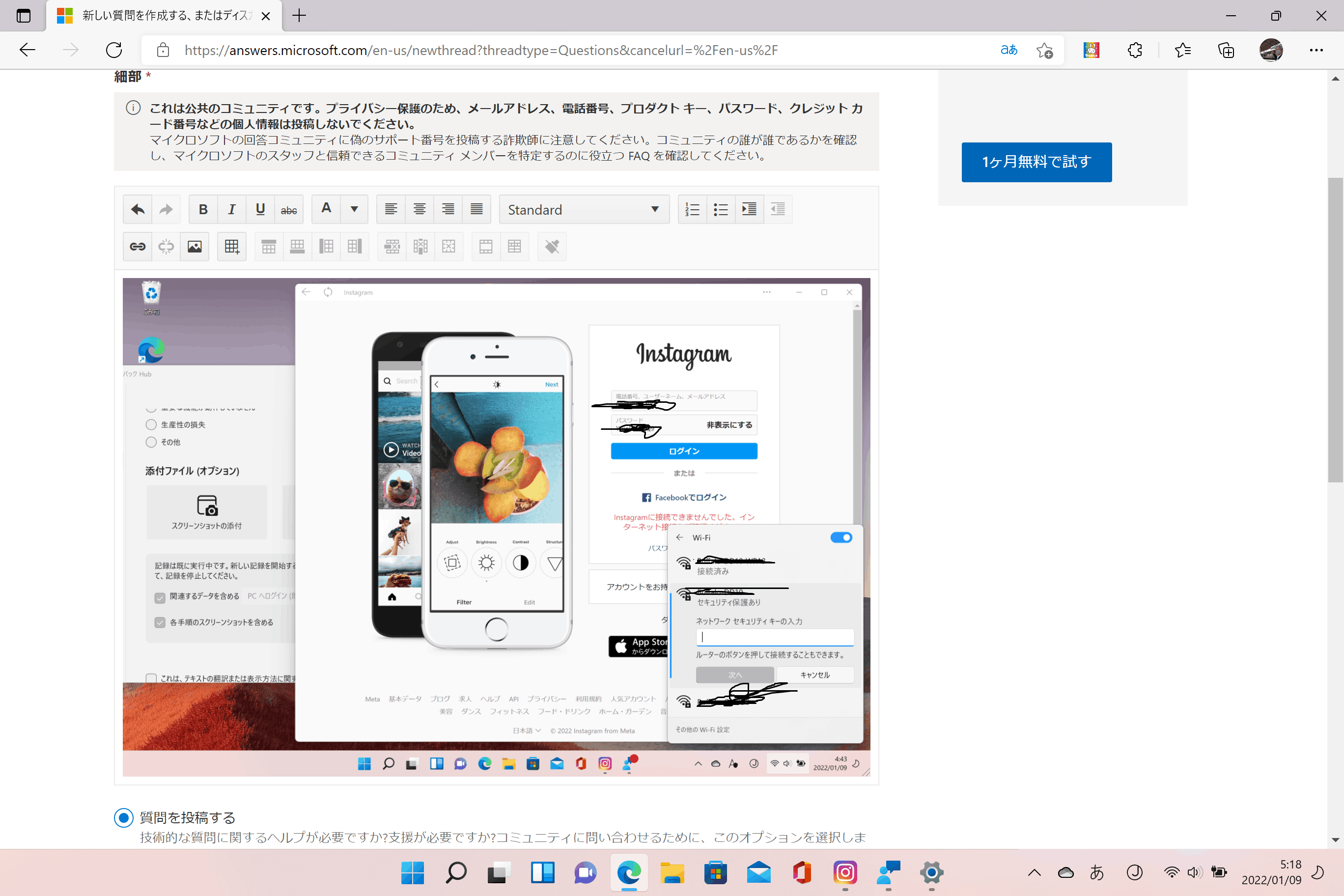Viewport: 1344px width, 896px height.
Task: Open the Settings and more menu
Action: coord(1316,50)
